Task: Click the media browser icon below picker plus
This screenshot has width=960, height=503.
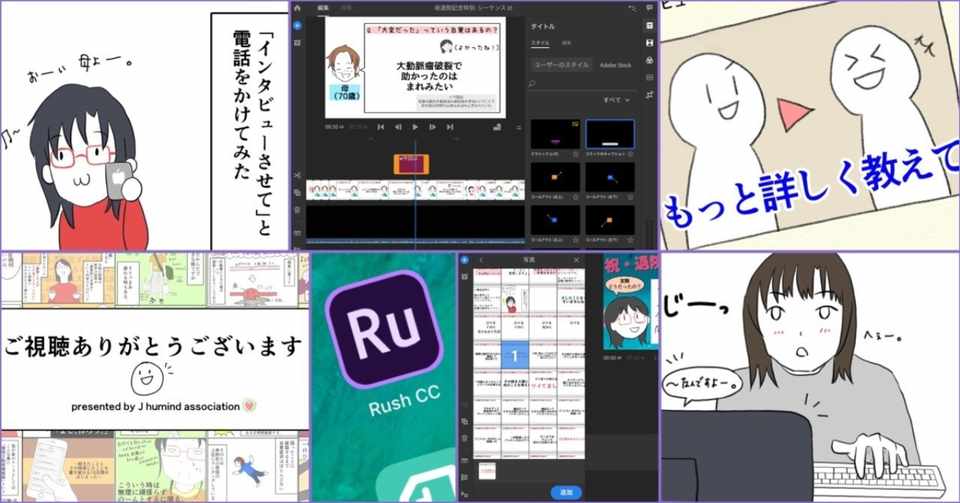Action: (x=464, y=277)
